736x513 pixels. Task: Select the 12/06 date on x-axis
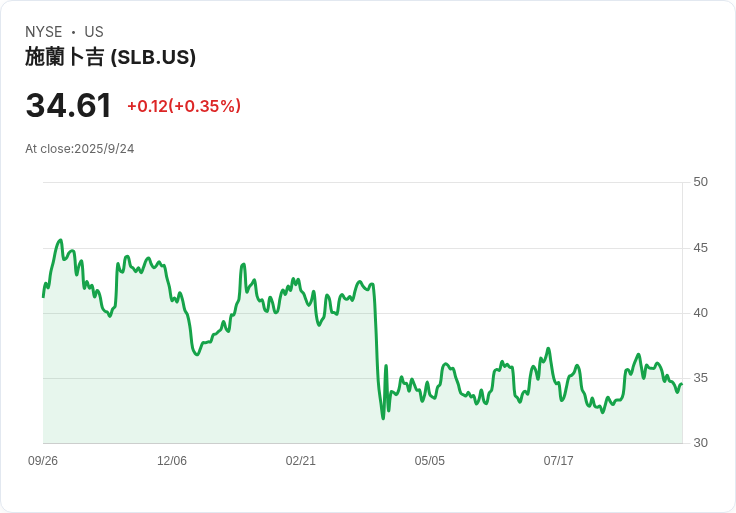tap(172, 461)
